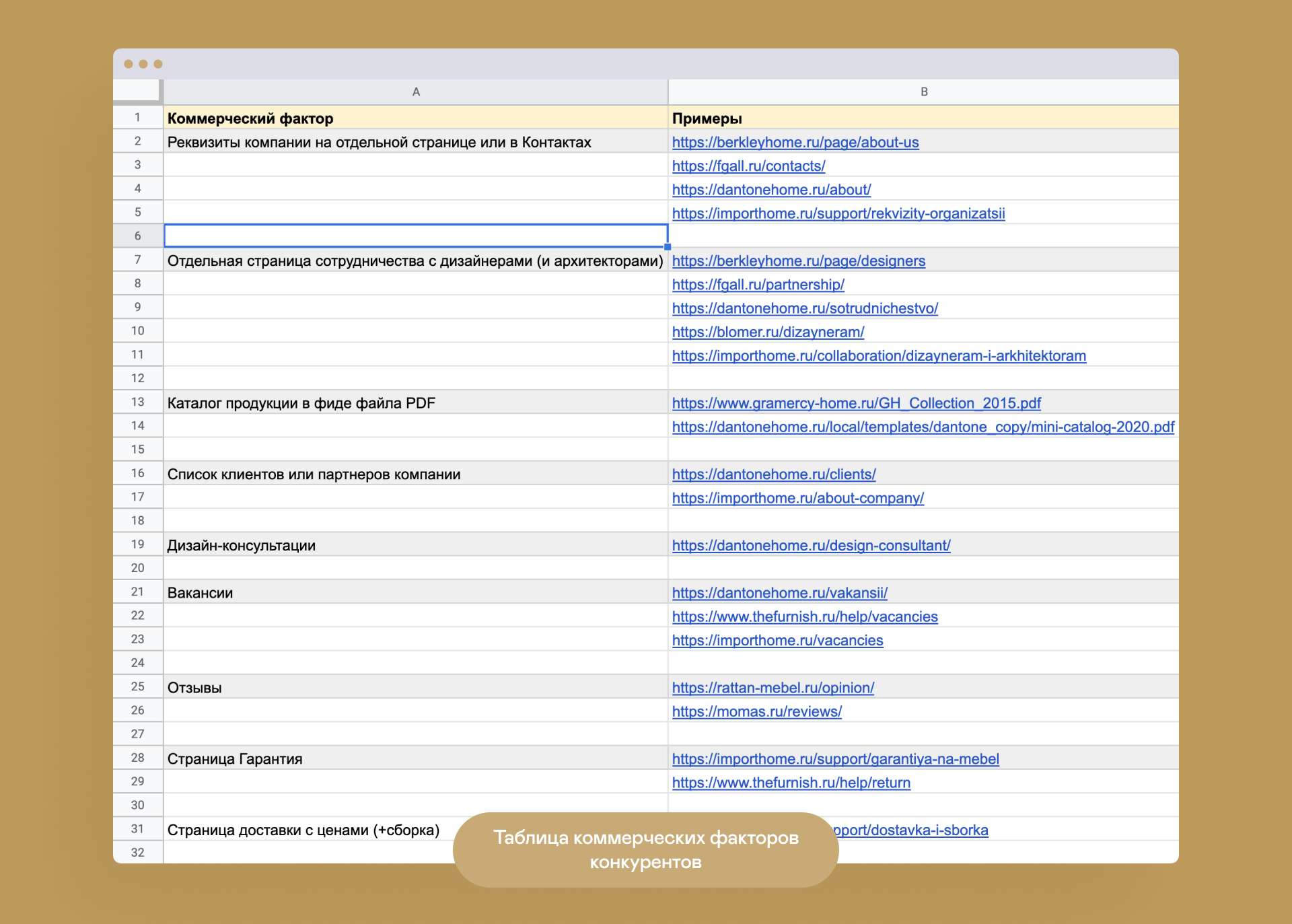Open the berkleyhome.ru/page/about-us link
The height and width of the screenshot is (924, 1292).
[795, 142]
